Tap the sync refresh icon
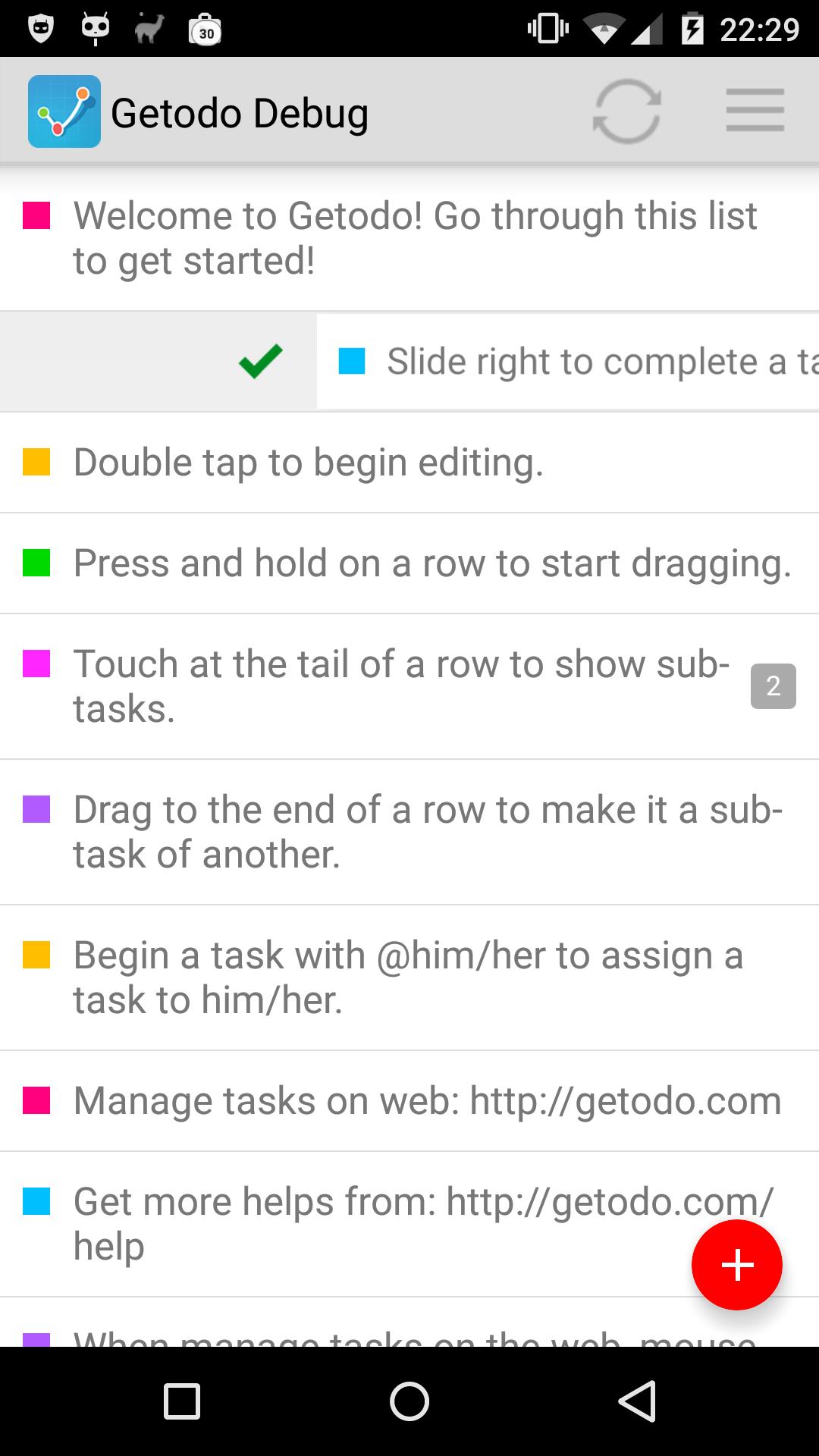The image size is (819, 1456). [x=626, y=111]
